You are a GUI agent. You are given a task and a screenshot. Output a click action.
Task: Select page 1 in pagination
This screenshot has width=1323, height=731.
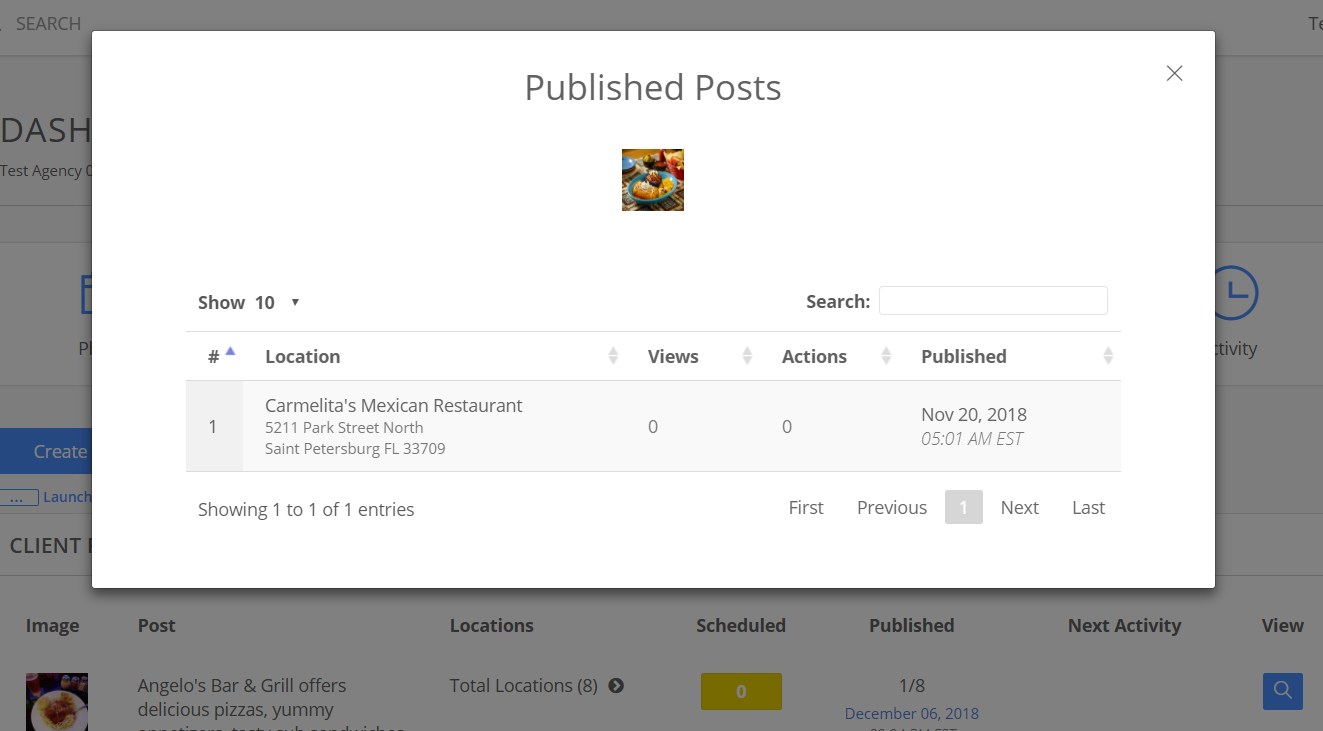pyautogui.click(x=963, y=507)
